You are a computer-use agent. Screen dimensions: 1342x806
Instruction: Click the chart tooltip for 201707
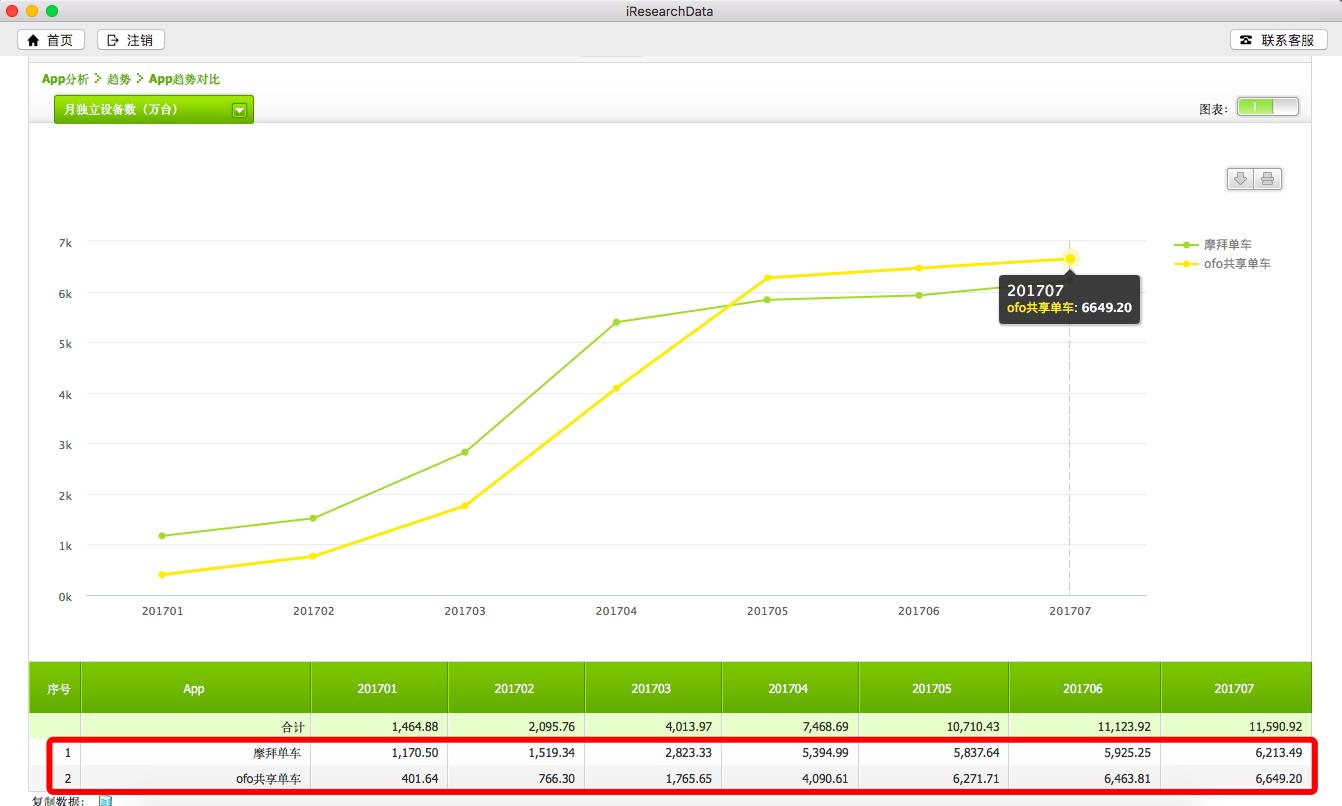1069,299
